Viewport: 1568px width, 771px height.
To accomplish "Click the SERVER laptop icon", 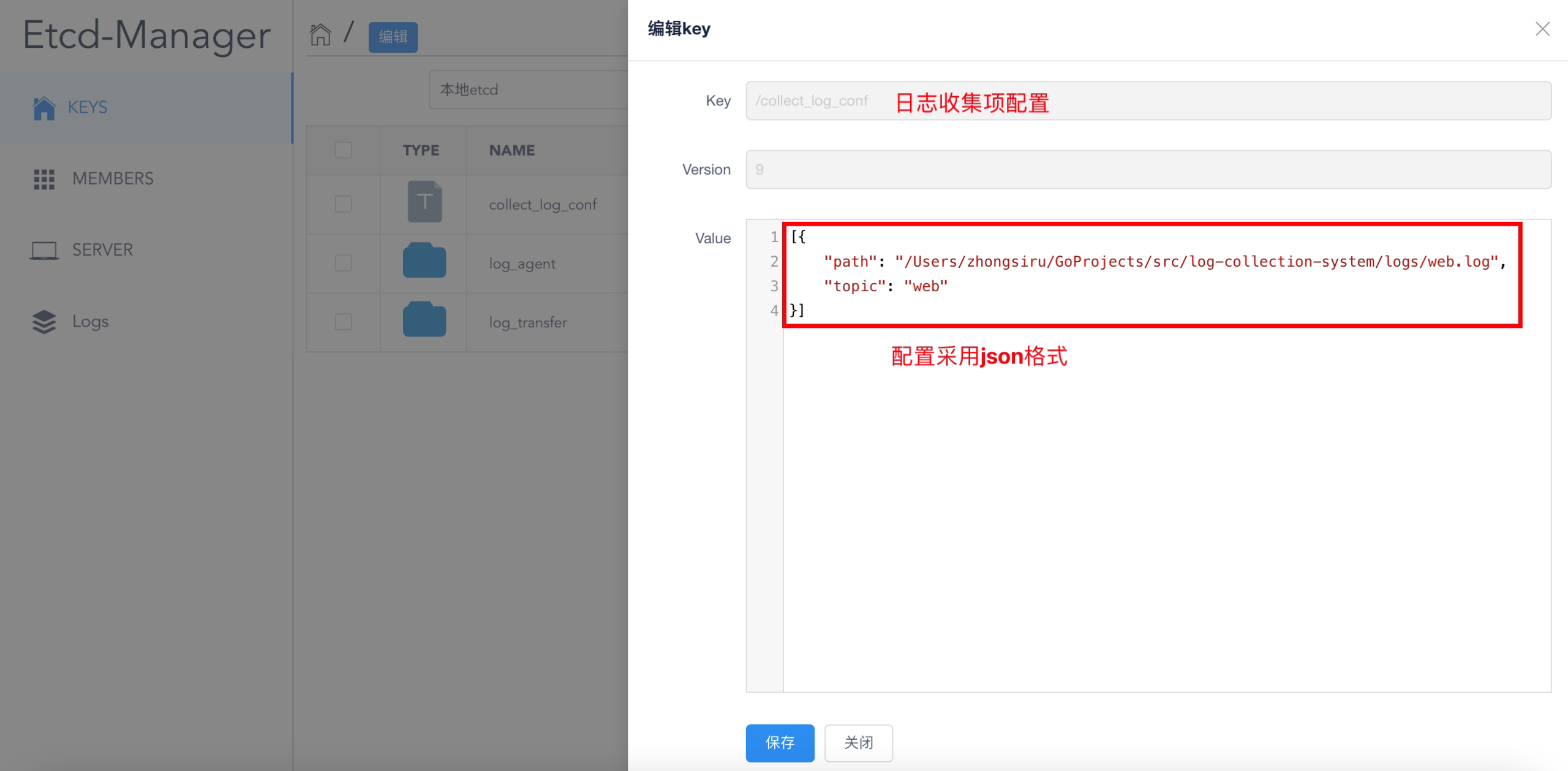I will click(x=44, y=250).
